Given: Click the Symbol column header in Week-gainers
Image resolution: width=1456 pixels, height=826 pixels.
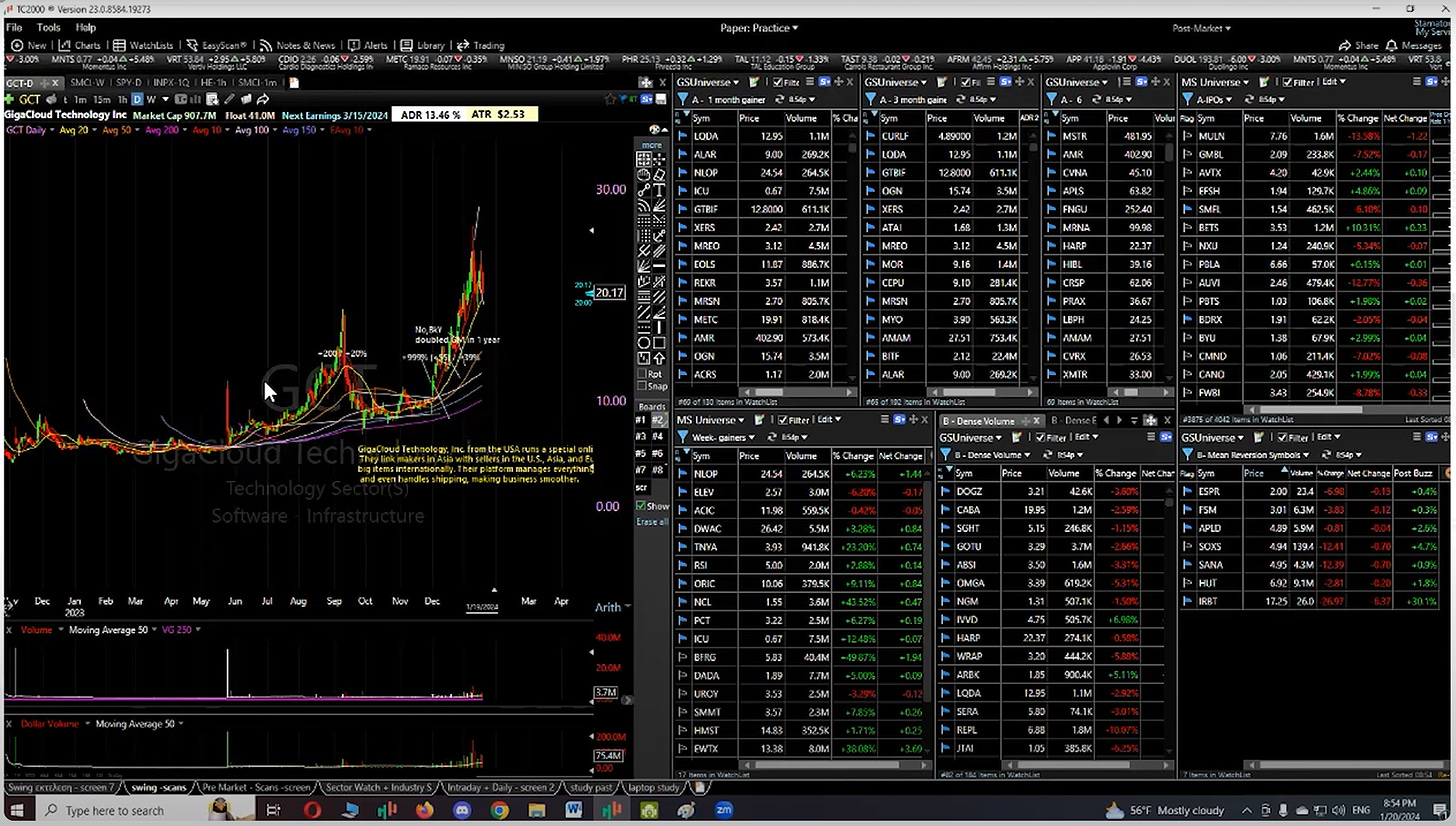Looking at the screenshot, I should 701,455.
